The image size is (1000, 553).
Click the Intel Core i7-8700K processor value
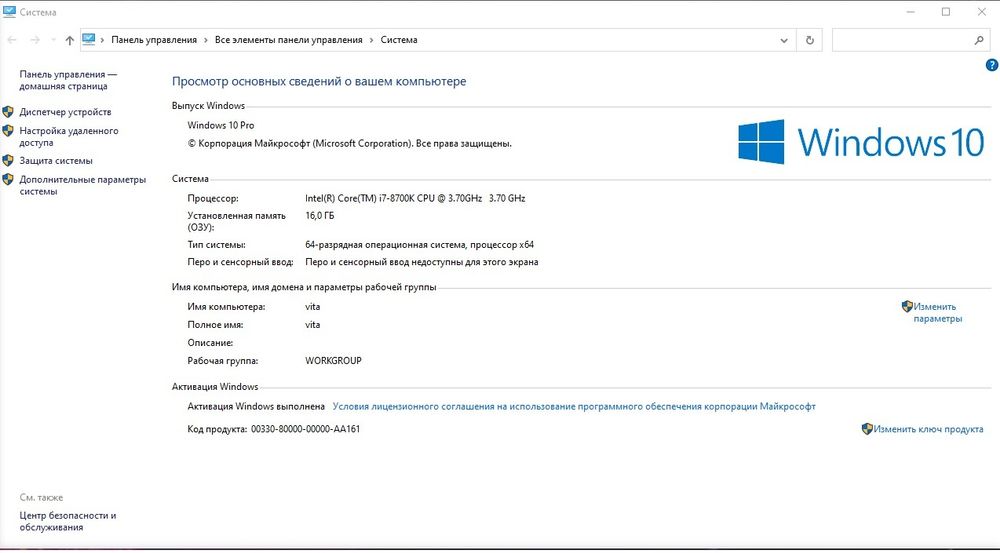coord(415,198)
